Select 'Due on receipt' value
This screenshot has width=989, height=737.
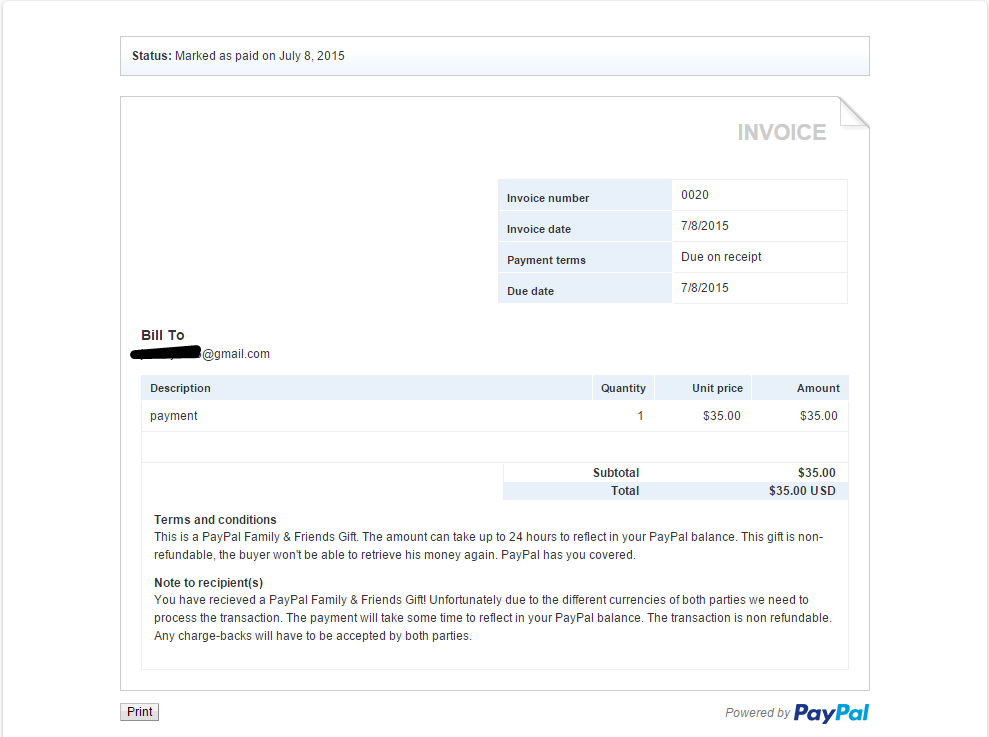(x=721, y=257)
